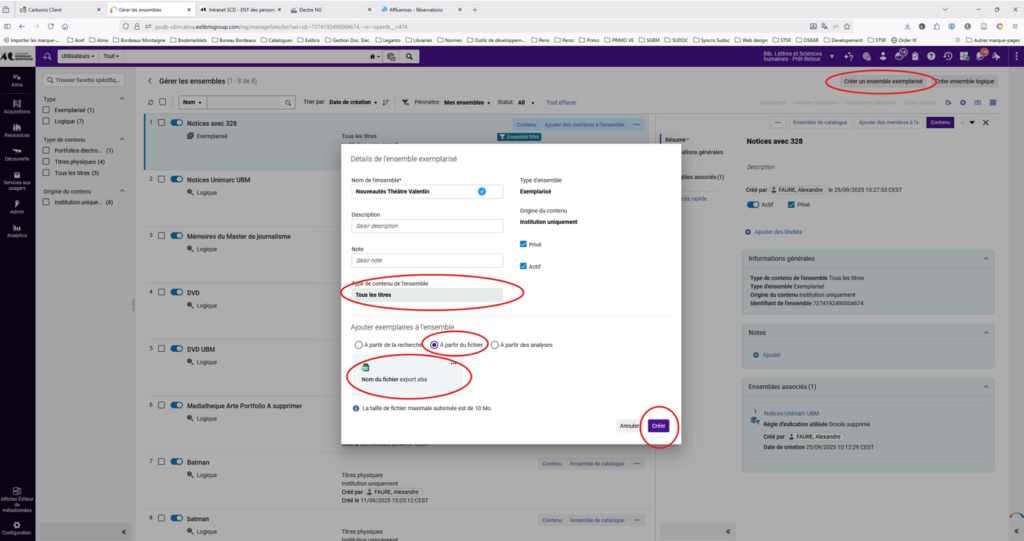
Task: Switch to the Electre NG browser tab
Action: pos(303,9)
